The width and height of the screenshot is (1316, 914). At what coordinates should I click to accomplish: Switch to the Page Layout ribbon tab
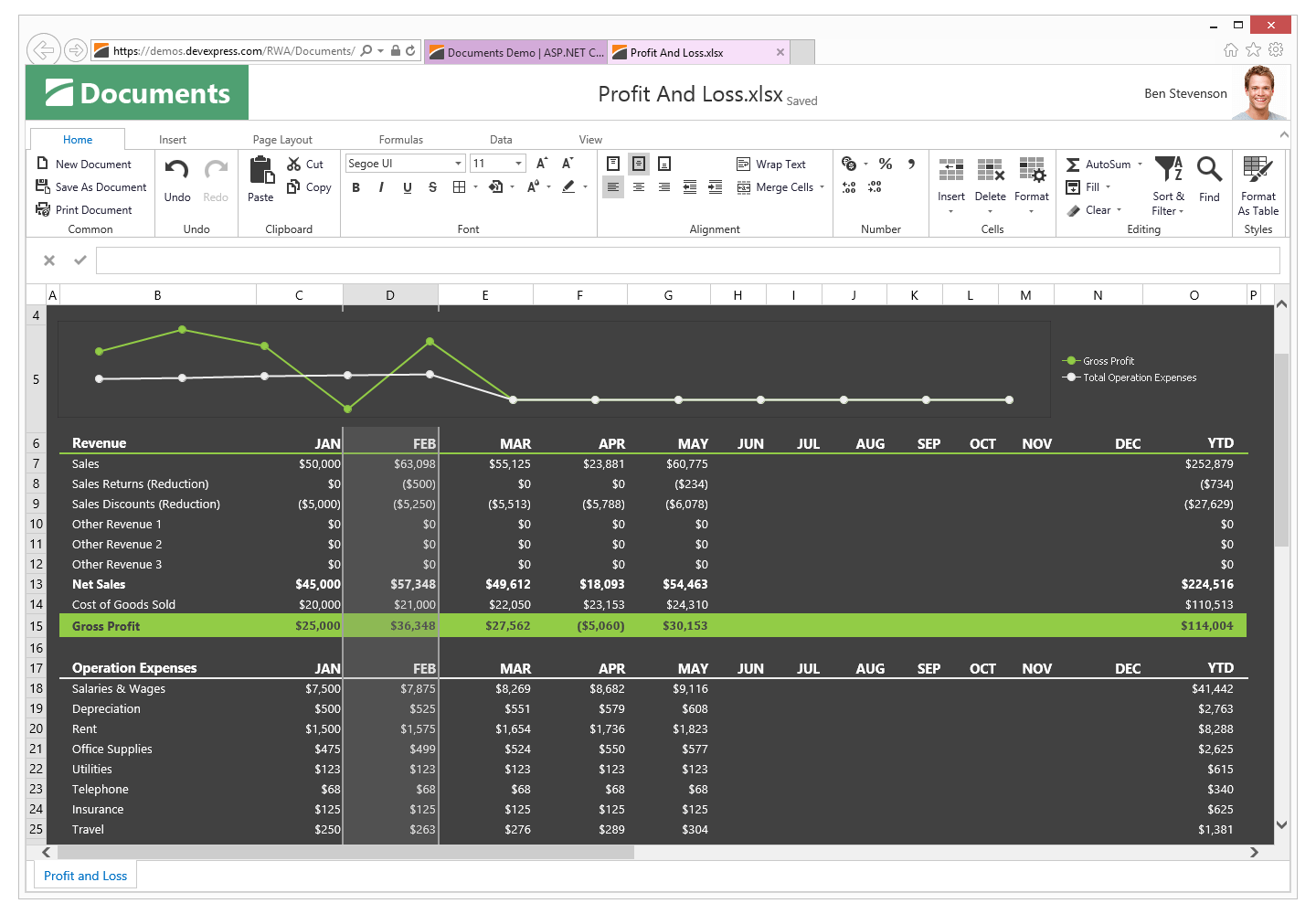click(x=282, y=140)
